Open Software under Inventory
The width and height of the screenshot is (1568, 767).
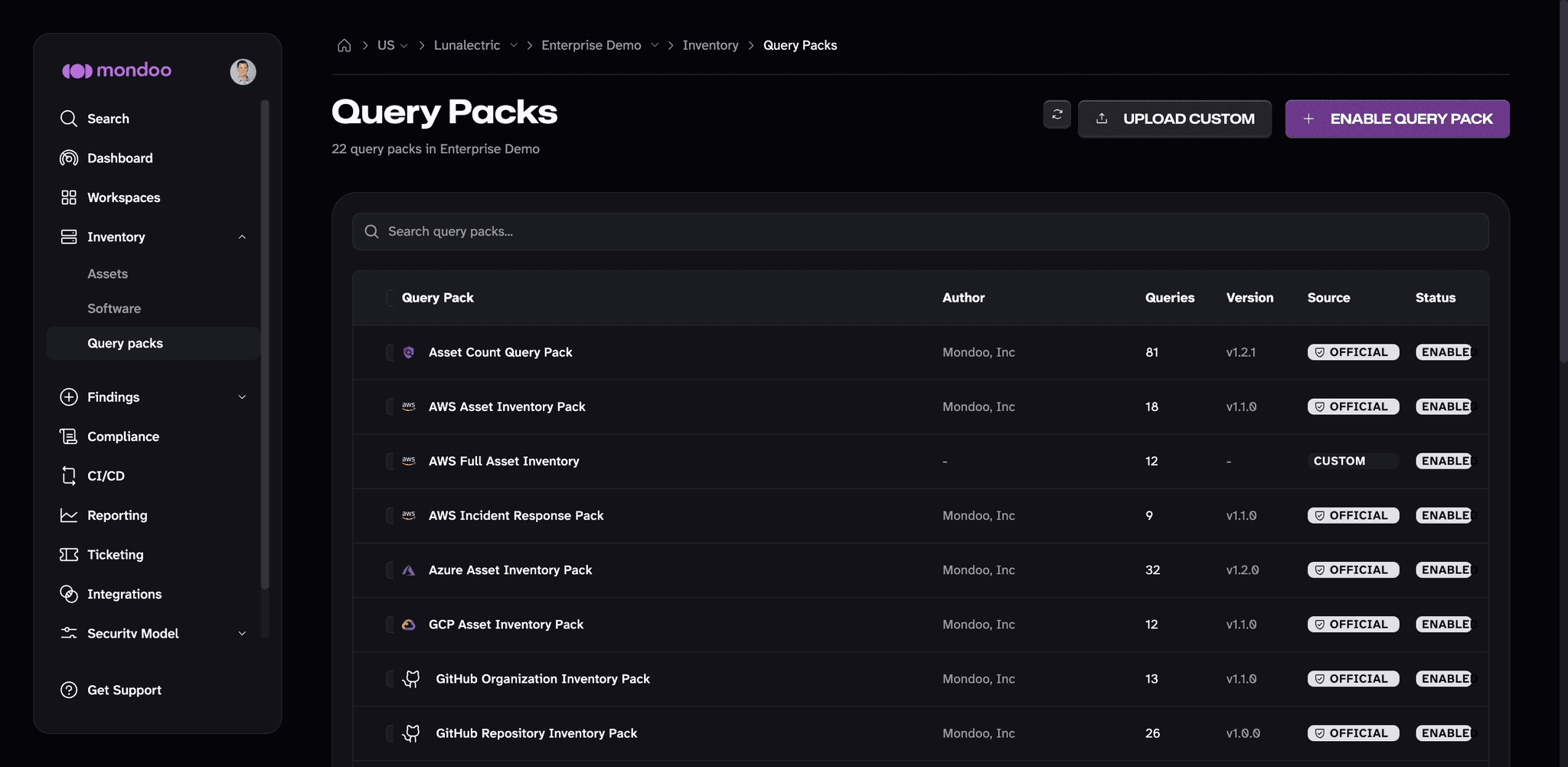pyautogui.click(x=114, y=308)
